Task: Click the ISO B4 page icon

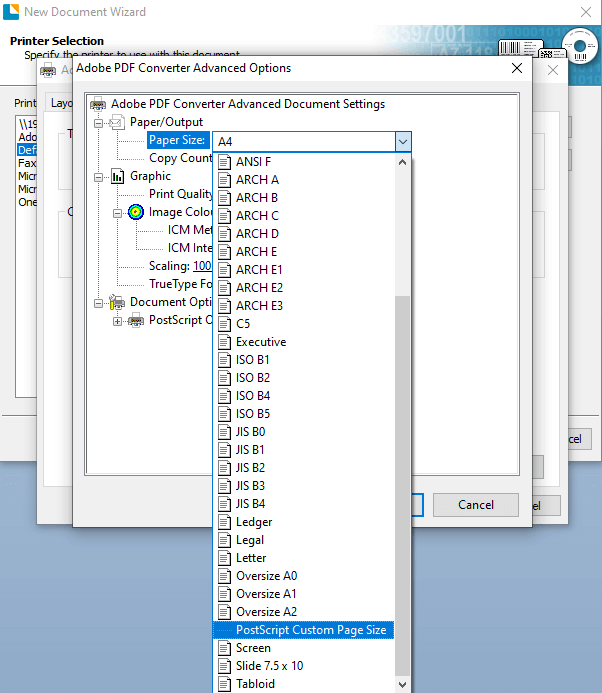Action: tap(225, 396)
